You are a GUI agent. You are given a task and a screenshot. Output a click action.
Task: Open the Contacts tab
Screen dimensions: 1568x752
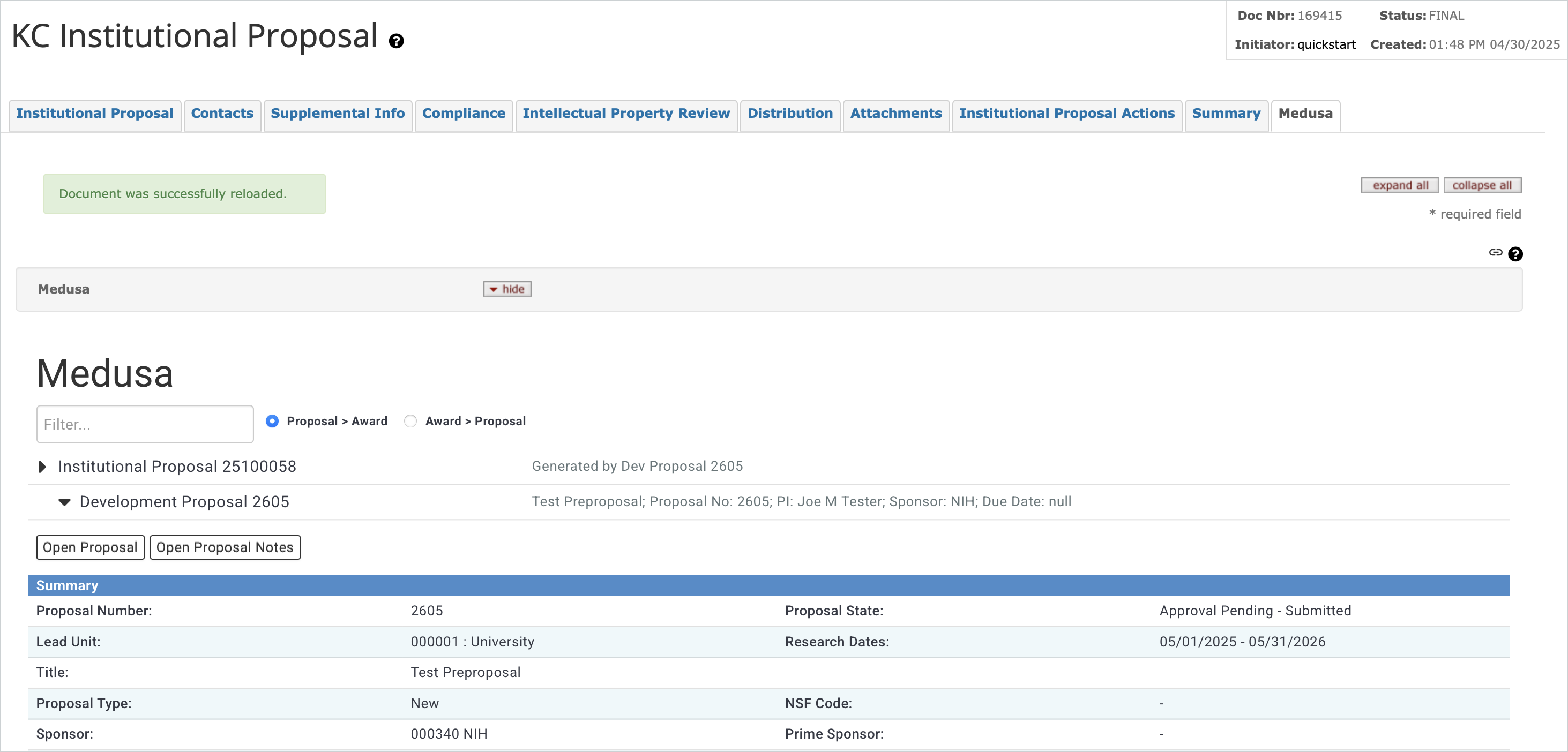(x=221, y=114)
